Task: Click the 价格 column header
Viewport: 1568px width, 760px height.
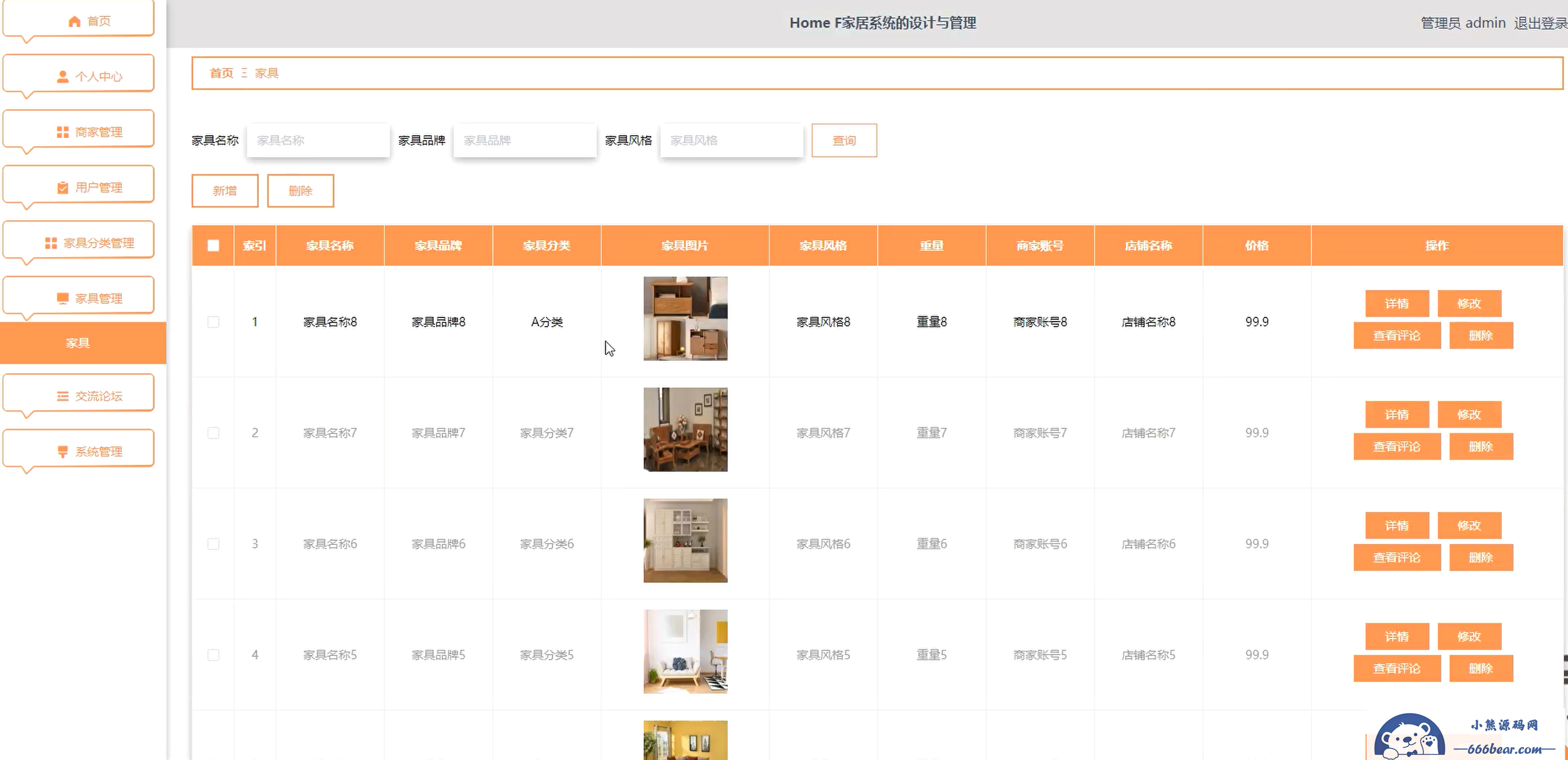Action: pos(1257,245)
